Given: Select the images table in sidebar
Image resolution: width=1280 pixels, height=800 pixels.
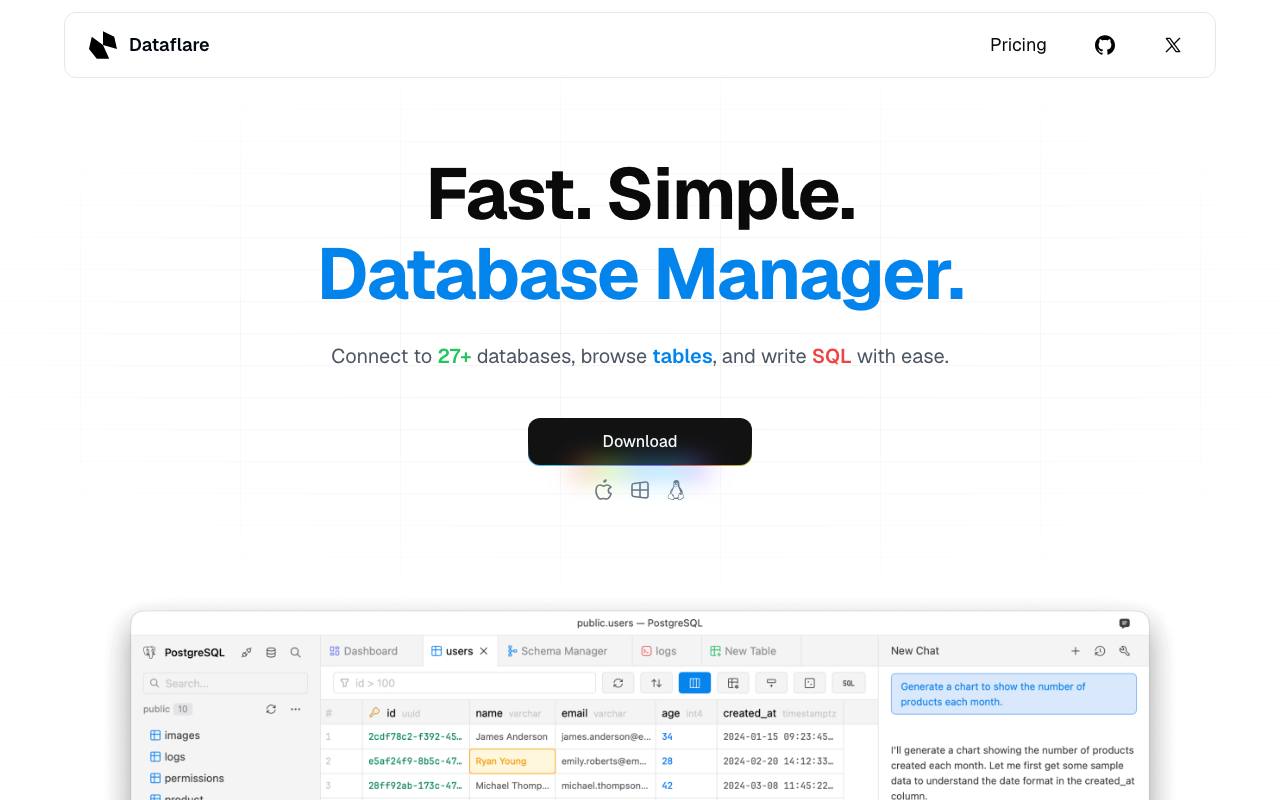Looking at the screenshot, I should pyautogui.click(x=175, y=735).
